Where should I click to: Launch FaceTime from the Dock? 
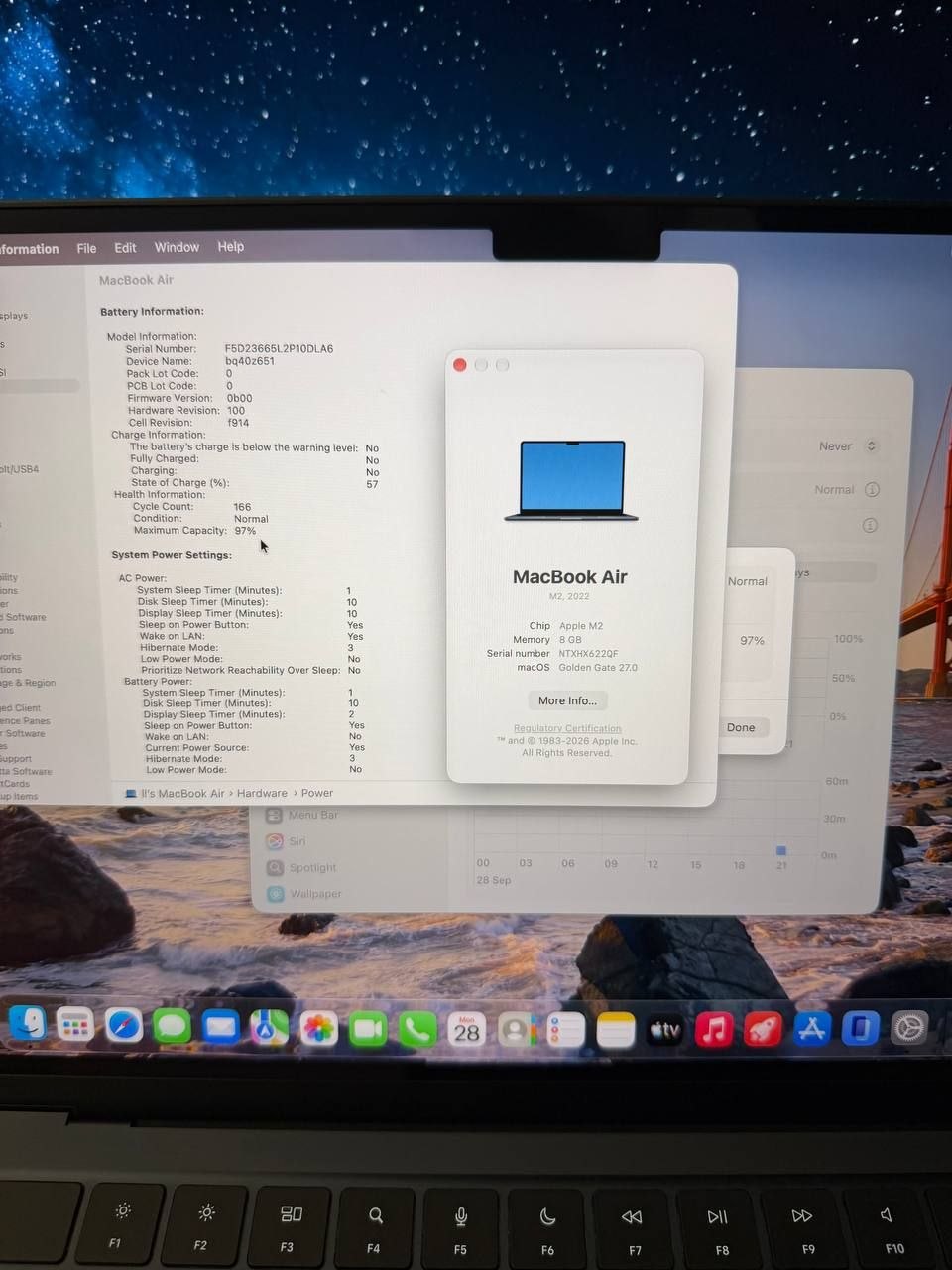[x=367, y=1030]
